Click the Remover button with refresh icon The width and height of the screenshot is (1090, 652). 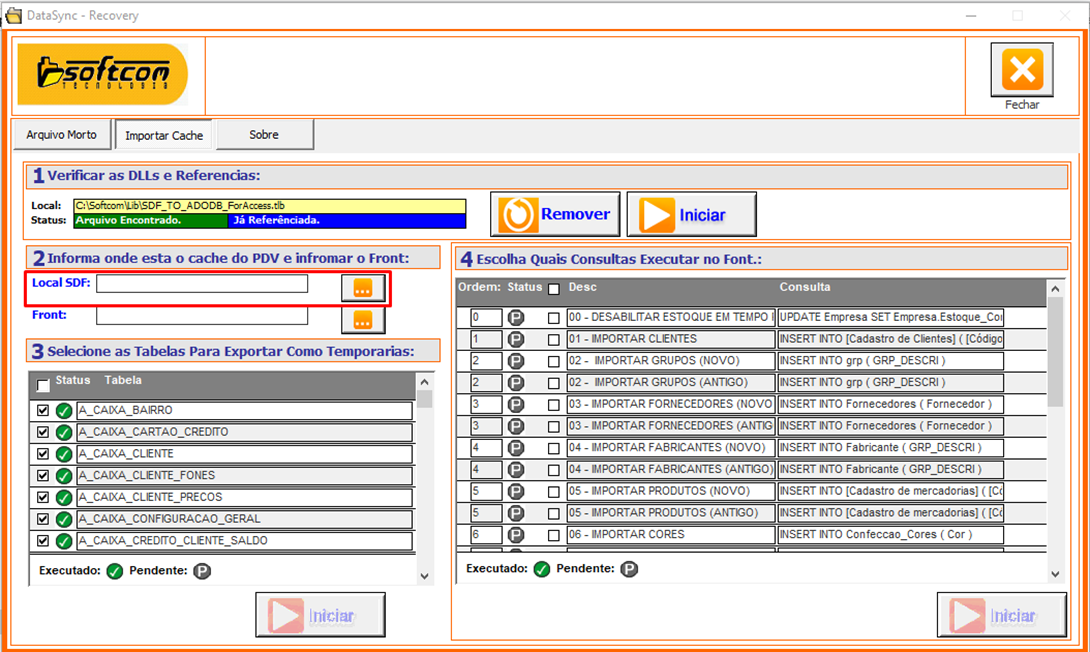pos(555,214)
